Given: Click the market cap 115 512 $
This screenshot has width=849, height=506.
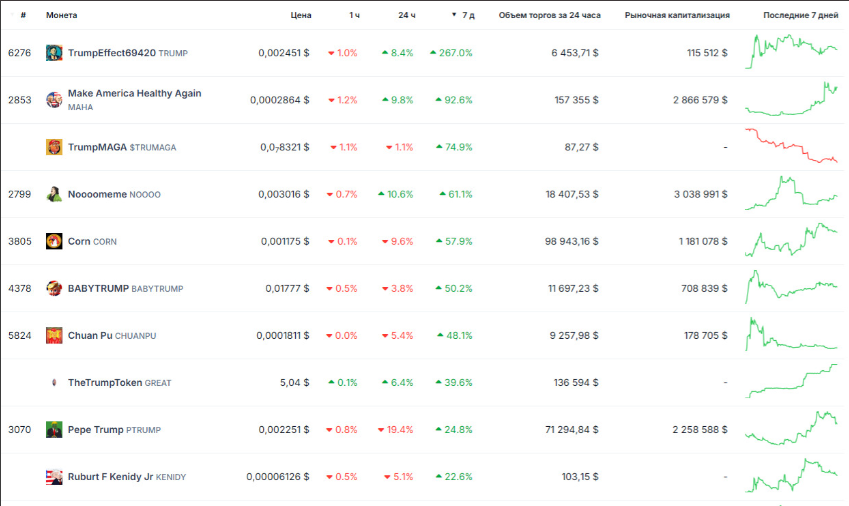Looking at the screenshot, I should coord(707,53).
